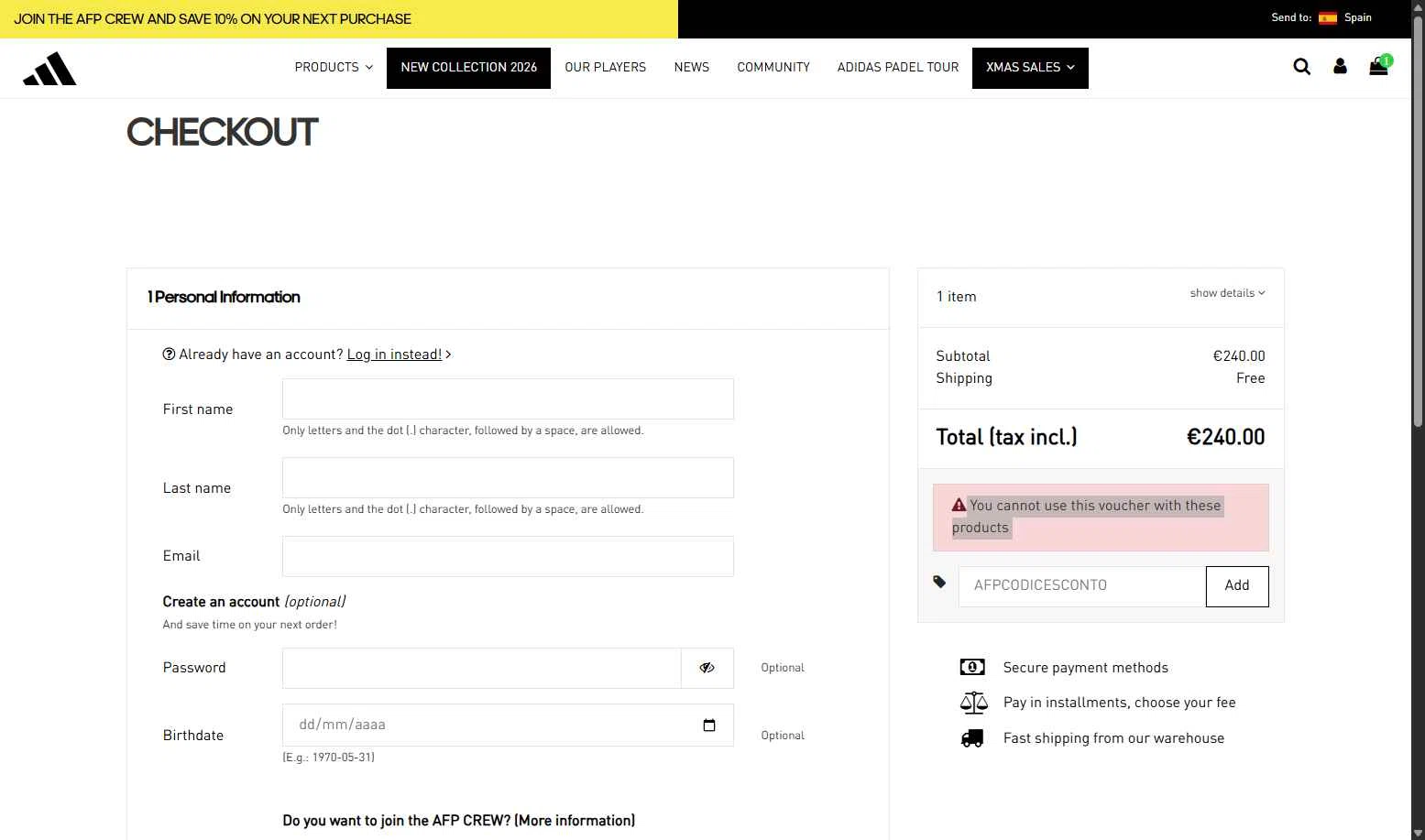Click the Shipping Free value
Screen dimensions: 1425x840
coord(1250,378)
